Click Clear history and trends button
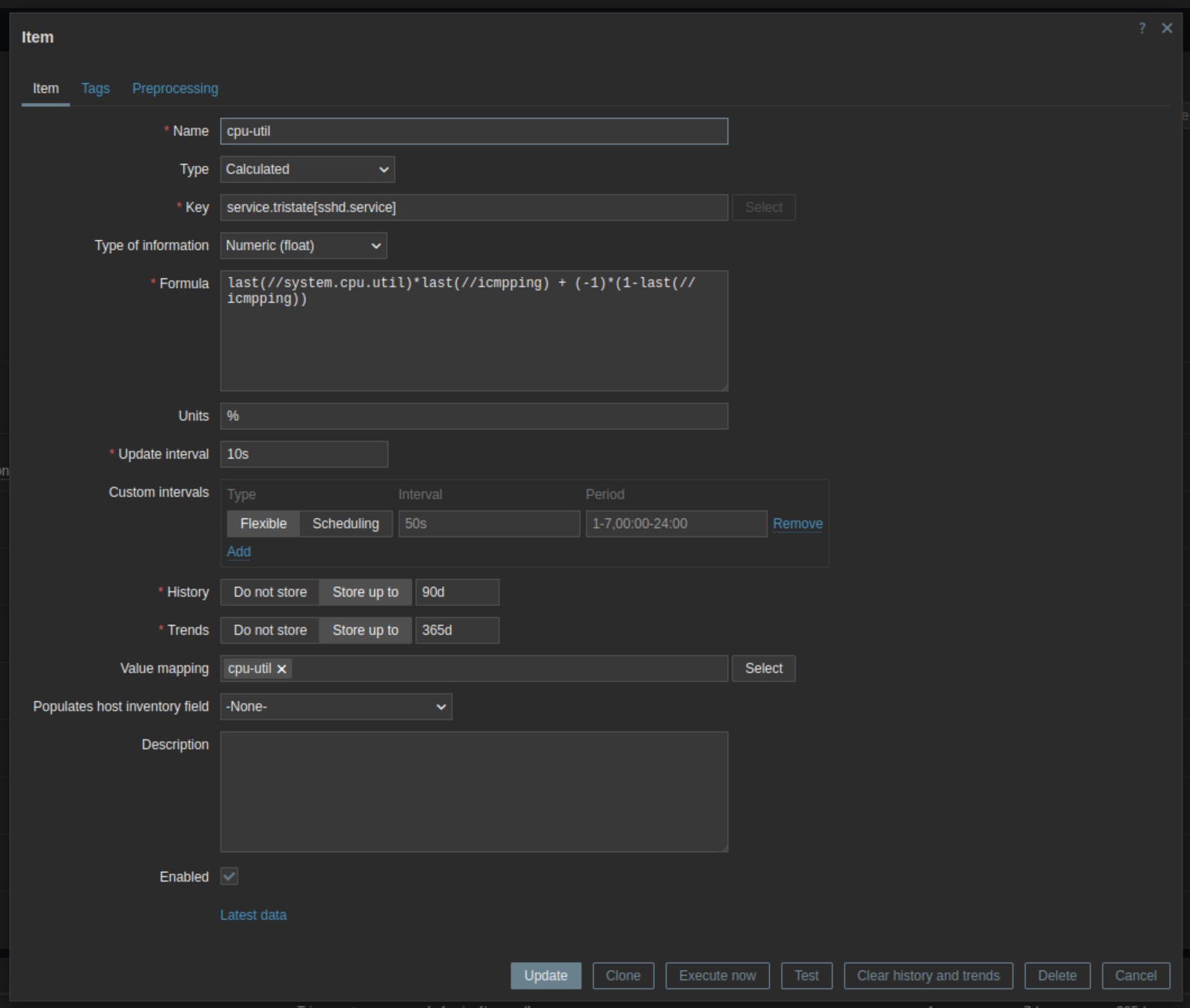This screenshot has height=1008, width=1190. tap(927, 976)
